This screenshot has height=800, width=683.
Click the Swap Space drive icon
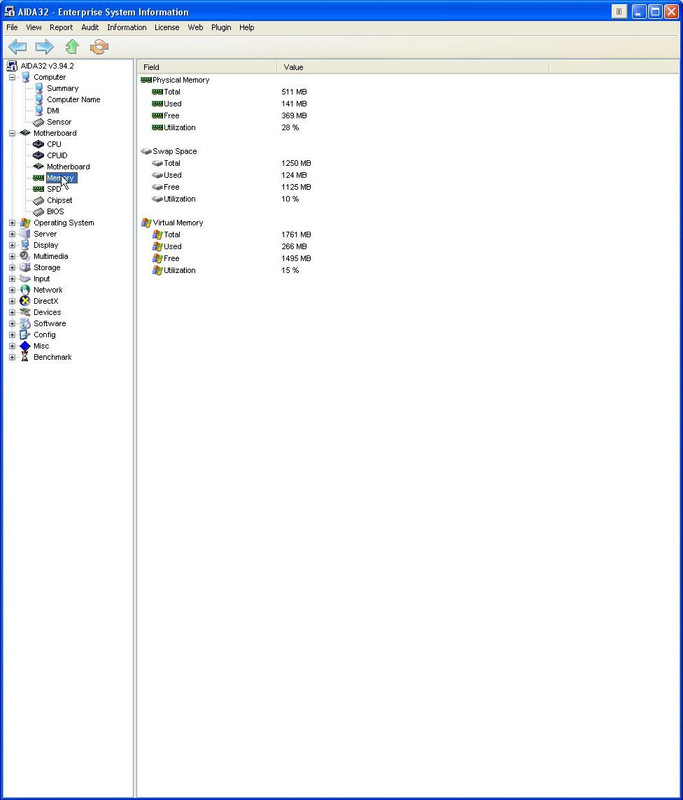click(146, 152)
